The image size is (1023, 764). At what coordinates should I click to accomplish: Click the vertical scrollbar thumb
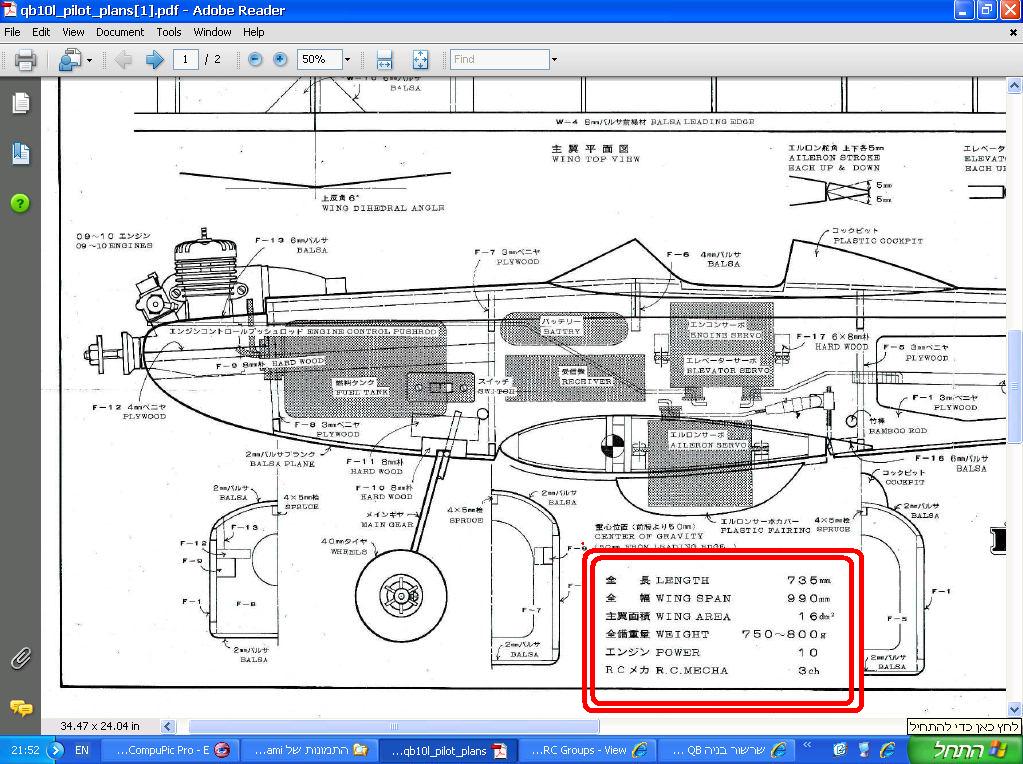[1014, 386]
